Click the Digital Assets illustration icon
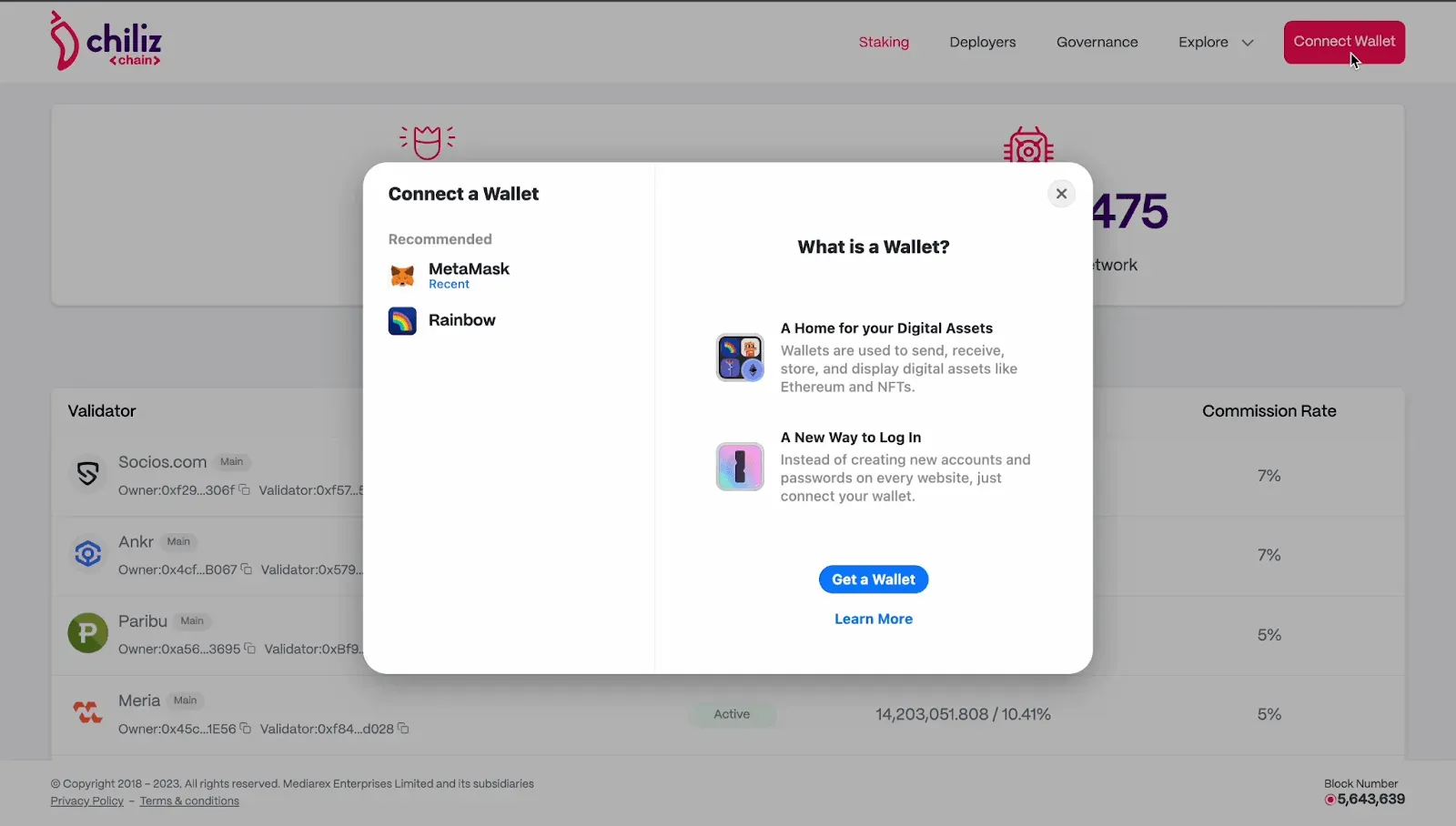1456x826 pixels. point(740,358)
